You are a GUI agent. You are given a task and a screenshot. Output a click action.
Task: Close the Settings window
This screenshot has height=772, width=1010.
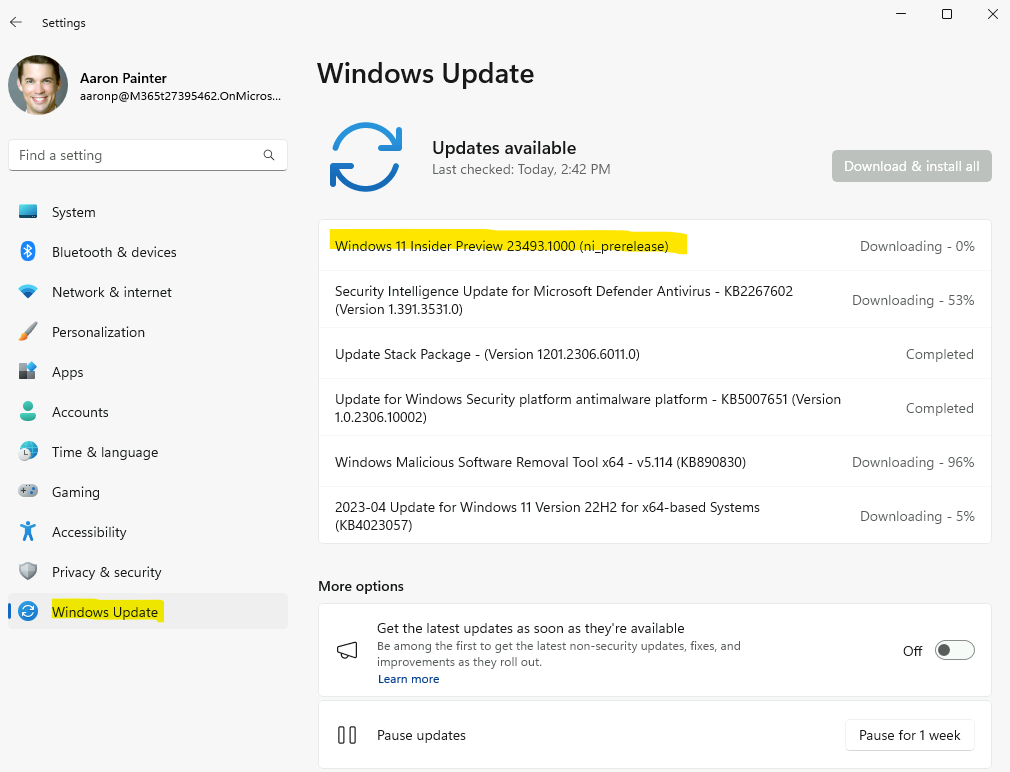pos(993,14)
